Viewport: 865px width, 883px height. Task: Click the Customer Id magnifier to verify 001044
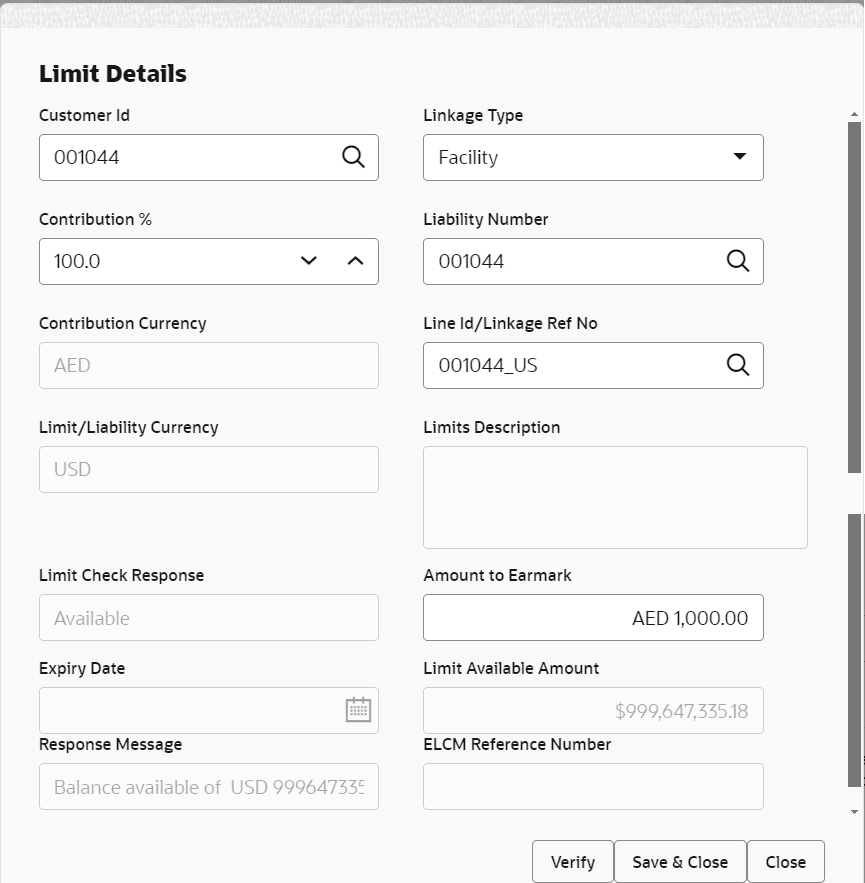coord(353,157)
